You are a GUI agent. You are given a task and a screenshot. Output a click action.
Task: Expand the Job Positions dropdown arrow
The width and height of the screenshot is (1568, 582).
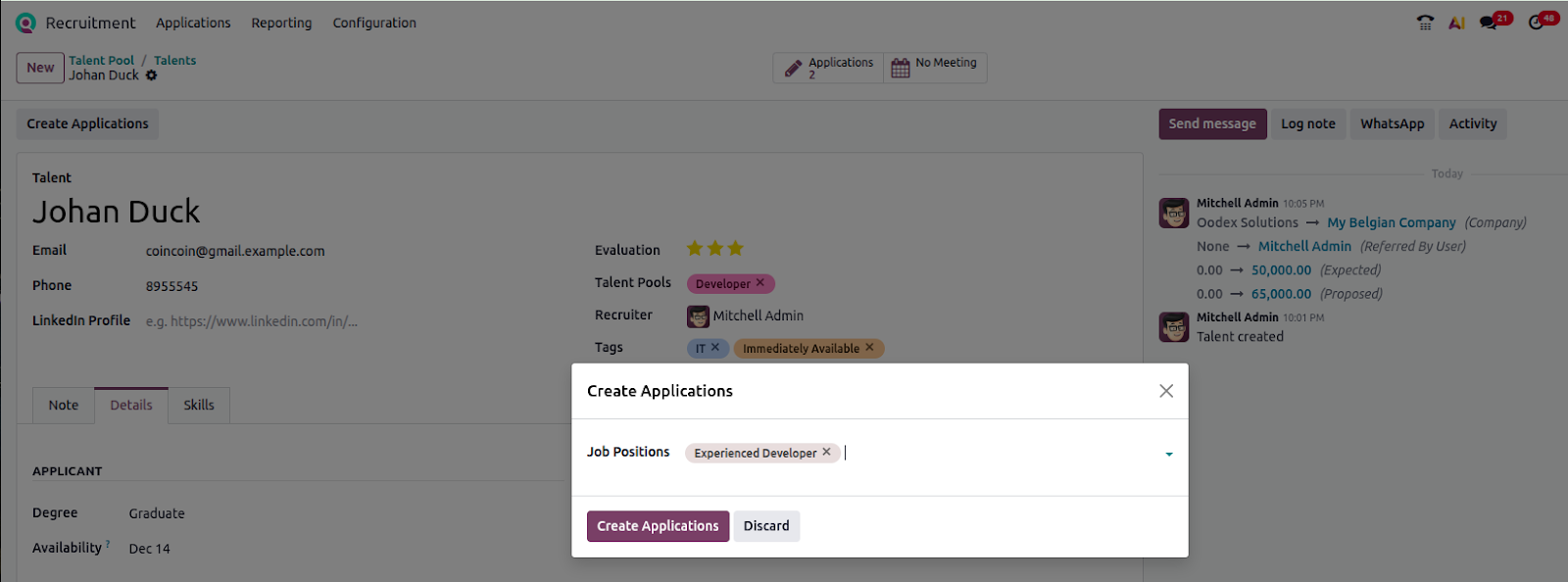pyautogui.click(x=1168, y=454)
